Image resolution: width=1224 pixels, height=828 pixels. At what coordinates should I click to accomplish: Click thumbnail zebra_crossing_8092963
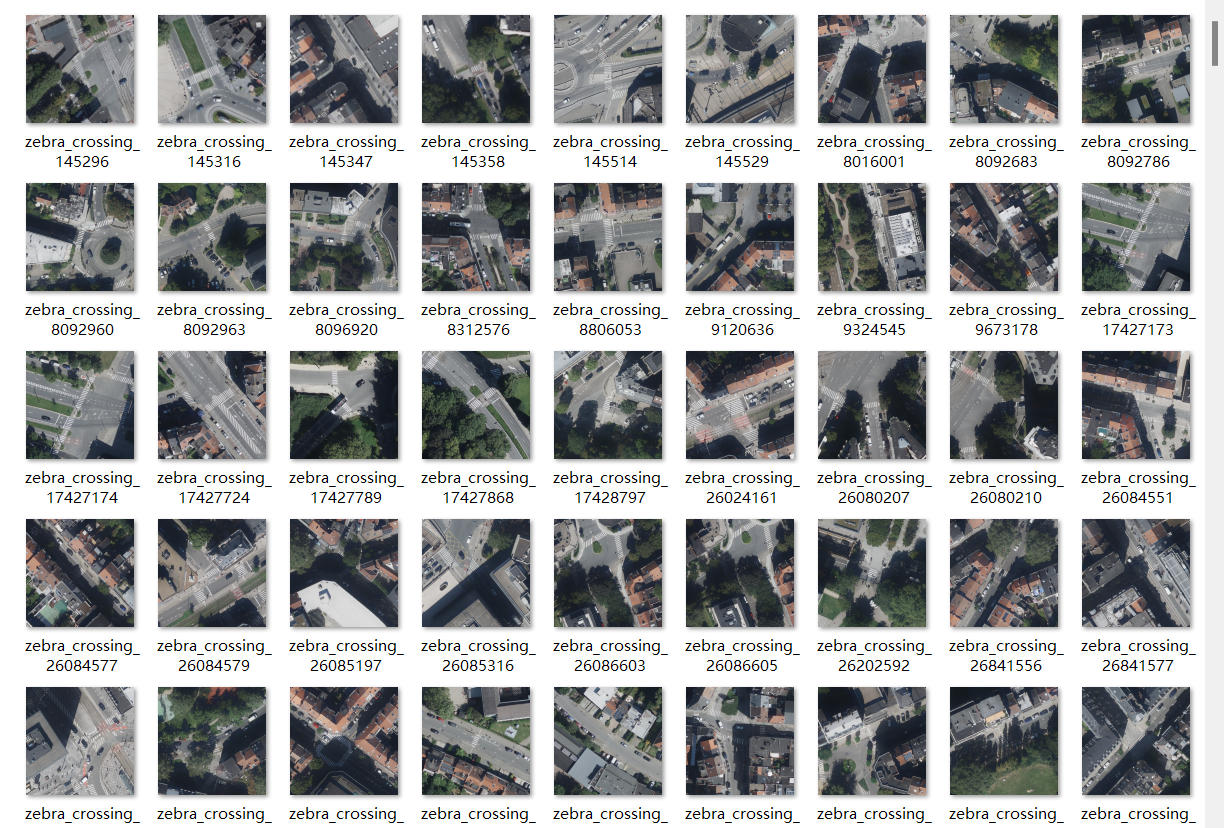coord(212,237)
